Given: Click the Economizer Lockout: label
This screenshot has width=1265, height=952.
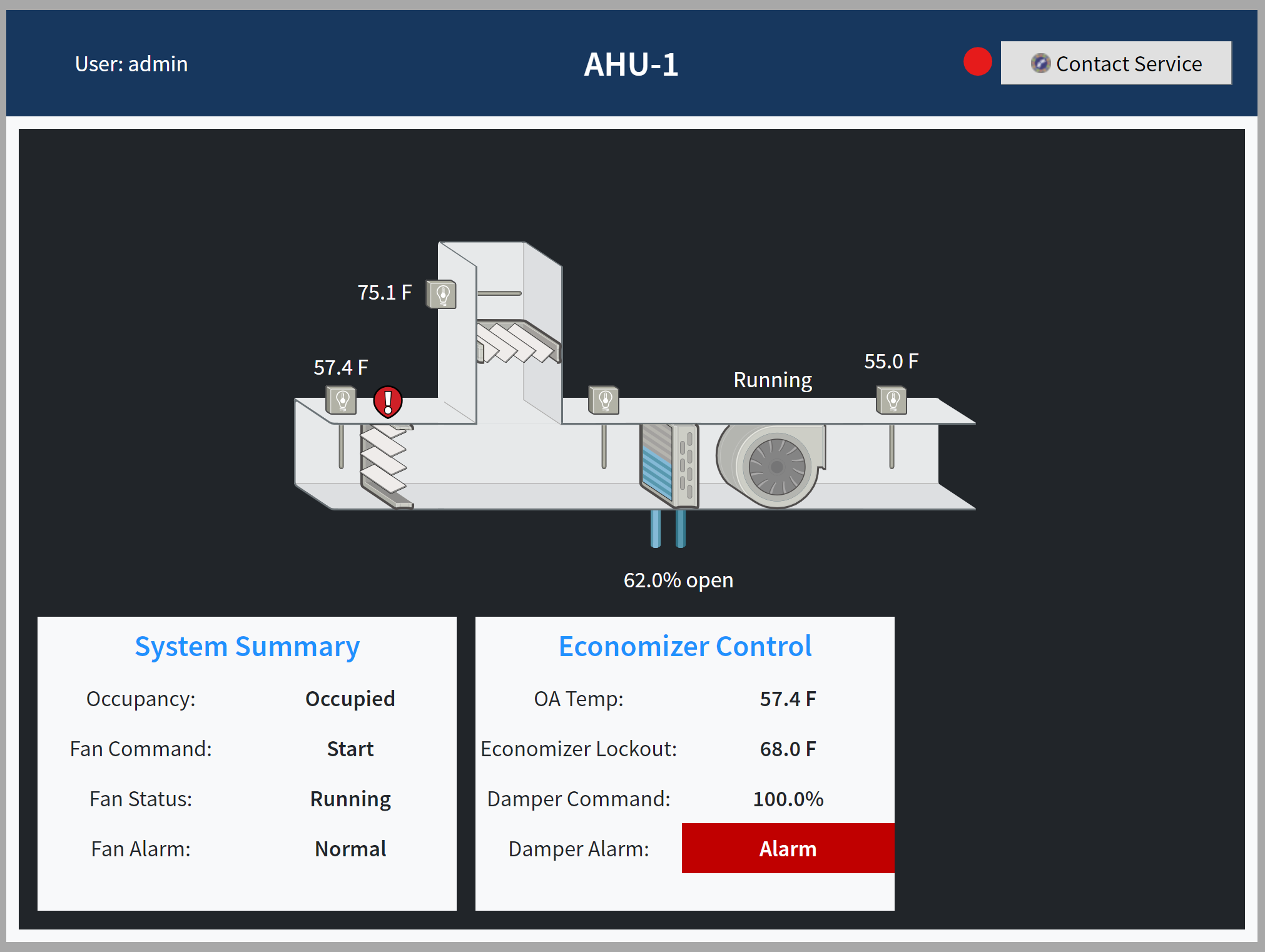Looking at the screenshot, I should coord(579,749).
